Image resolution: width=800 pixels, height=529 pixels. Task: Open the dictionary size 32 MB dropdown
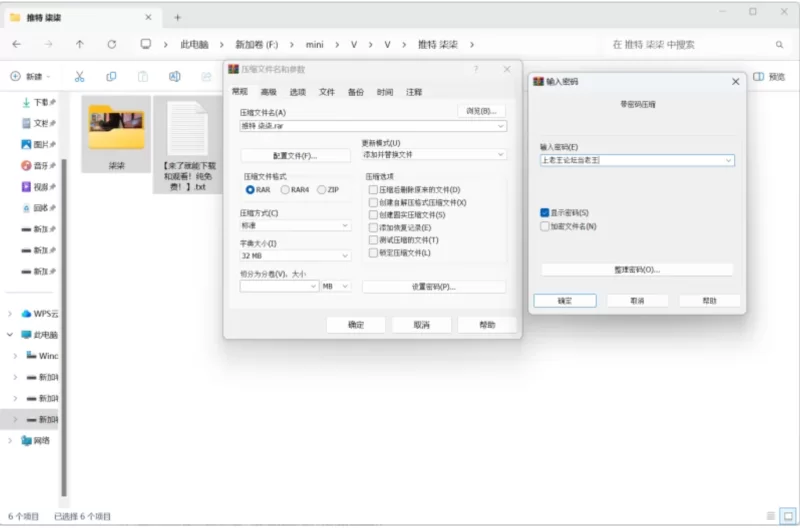(x=345, y=256)
